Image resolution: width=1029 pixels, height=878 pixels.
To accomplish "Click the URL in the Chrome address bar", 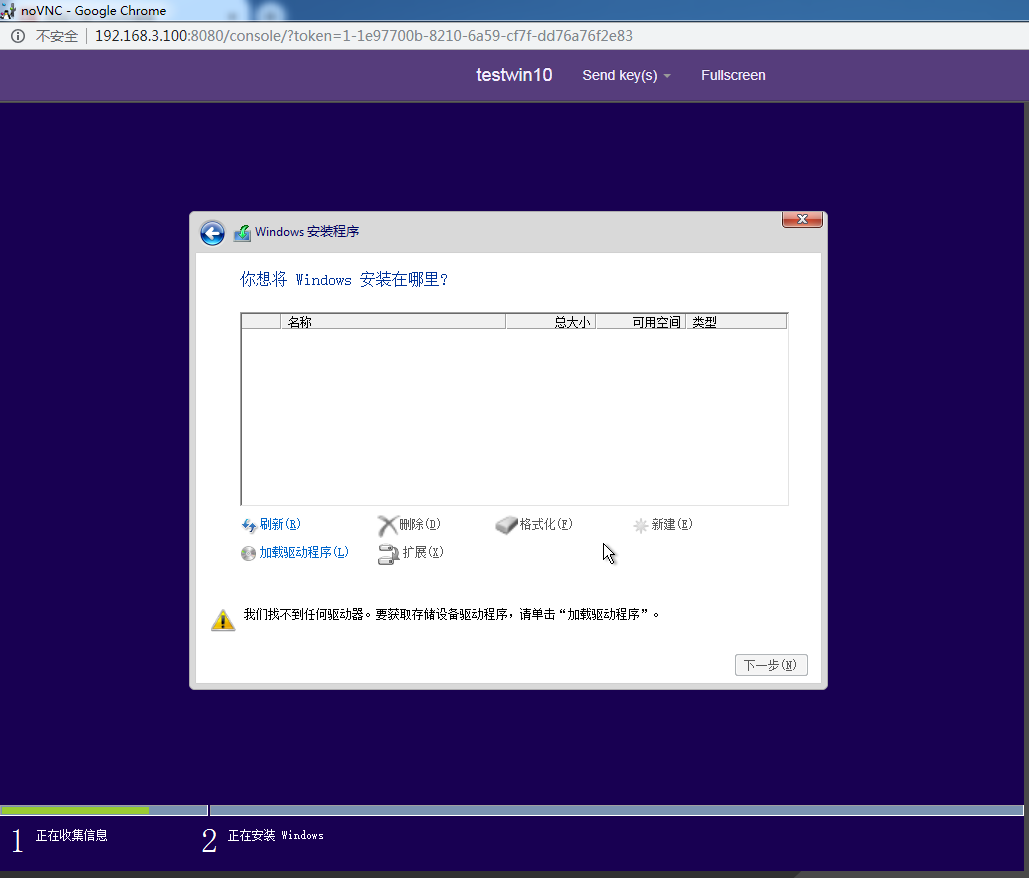I will click(x=364, y=36).
